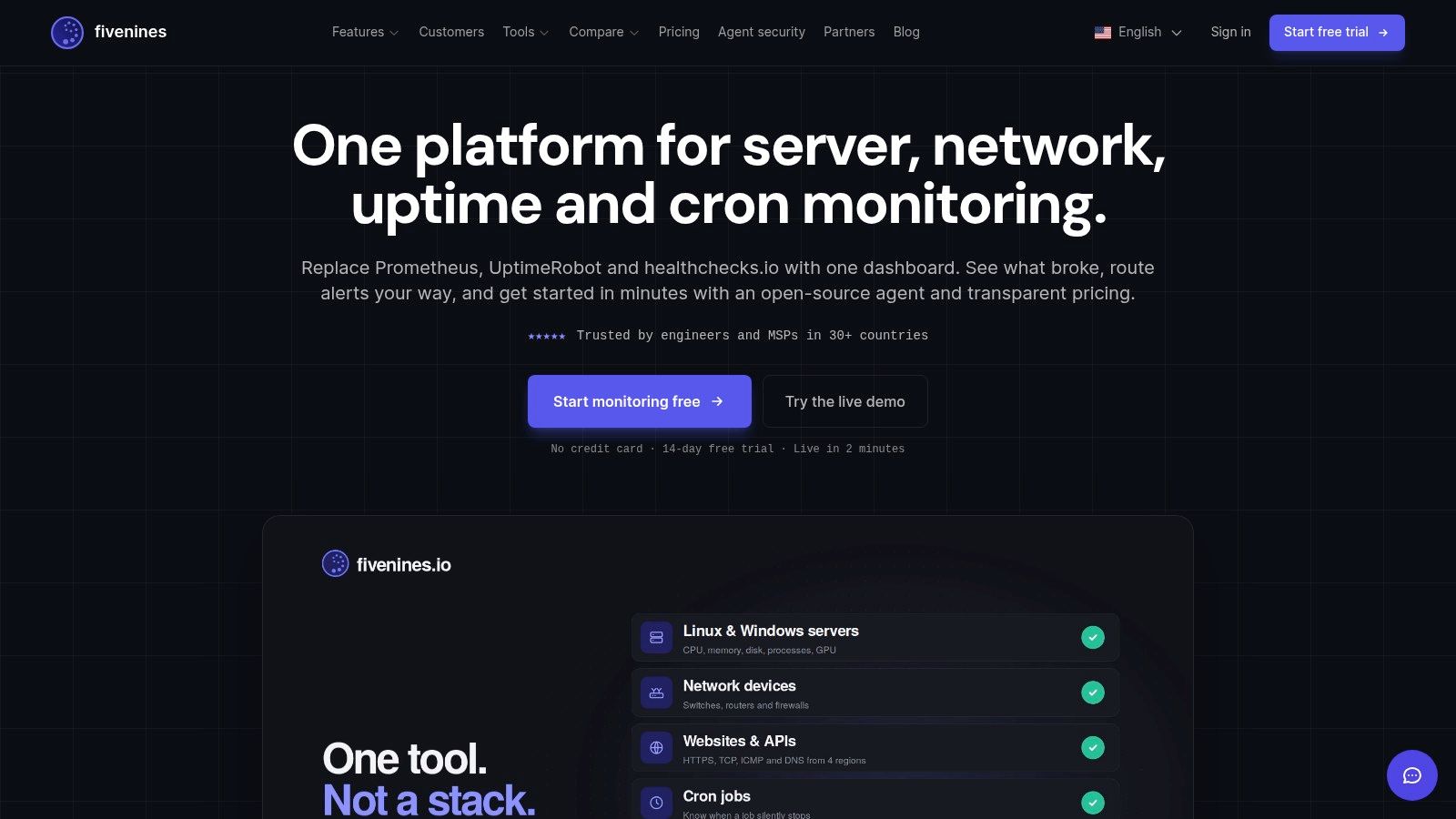Open the chat widget bubble
This screenshot has height=819, width=1456.
(x=1411, y=775)
